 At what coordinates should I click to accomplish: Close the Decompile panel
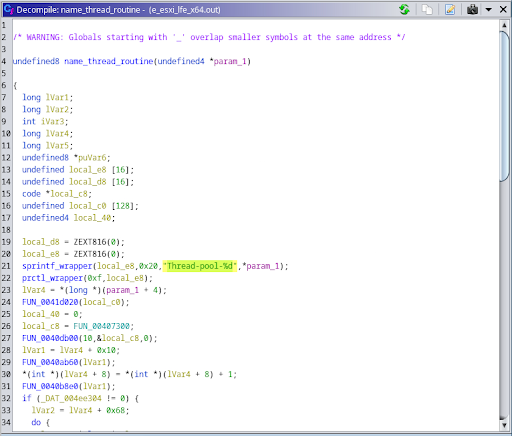tap(503, 9)
